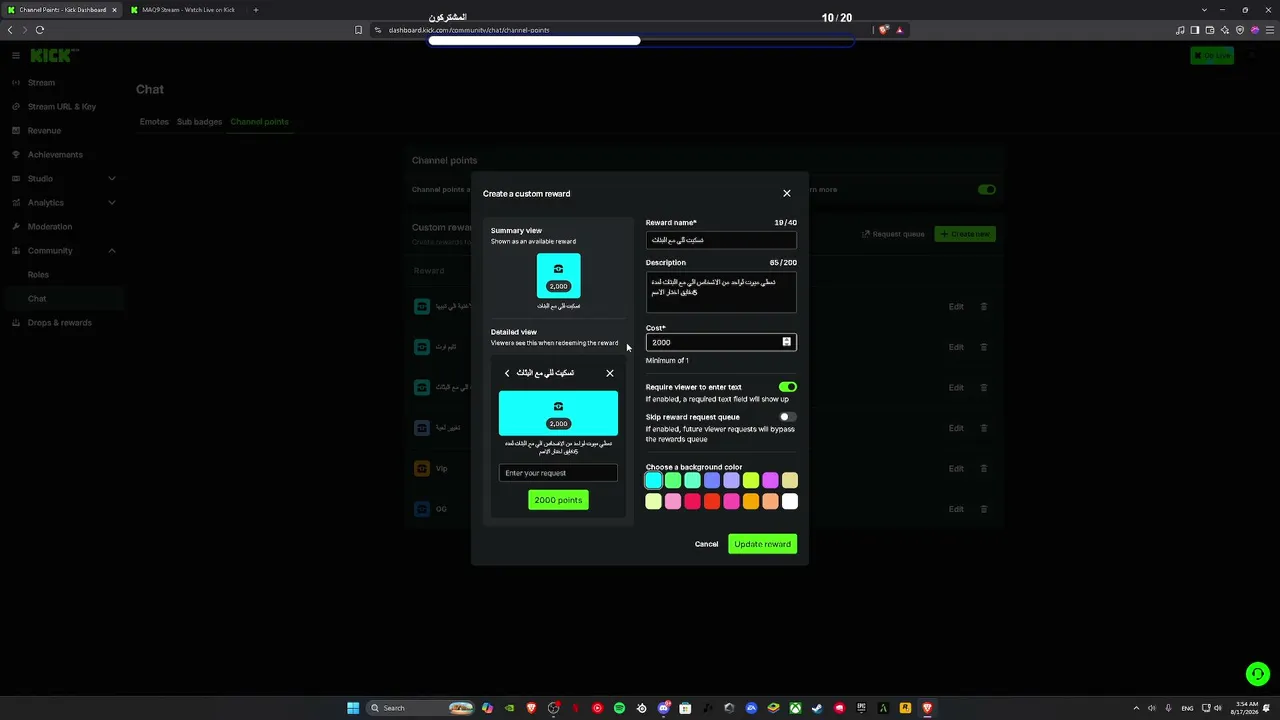Pick the tan swatch ending the first row
This screenshot has width=1280, height=720.
click(790, 481)
